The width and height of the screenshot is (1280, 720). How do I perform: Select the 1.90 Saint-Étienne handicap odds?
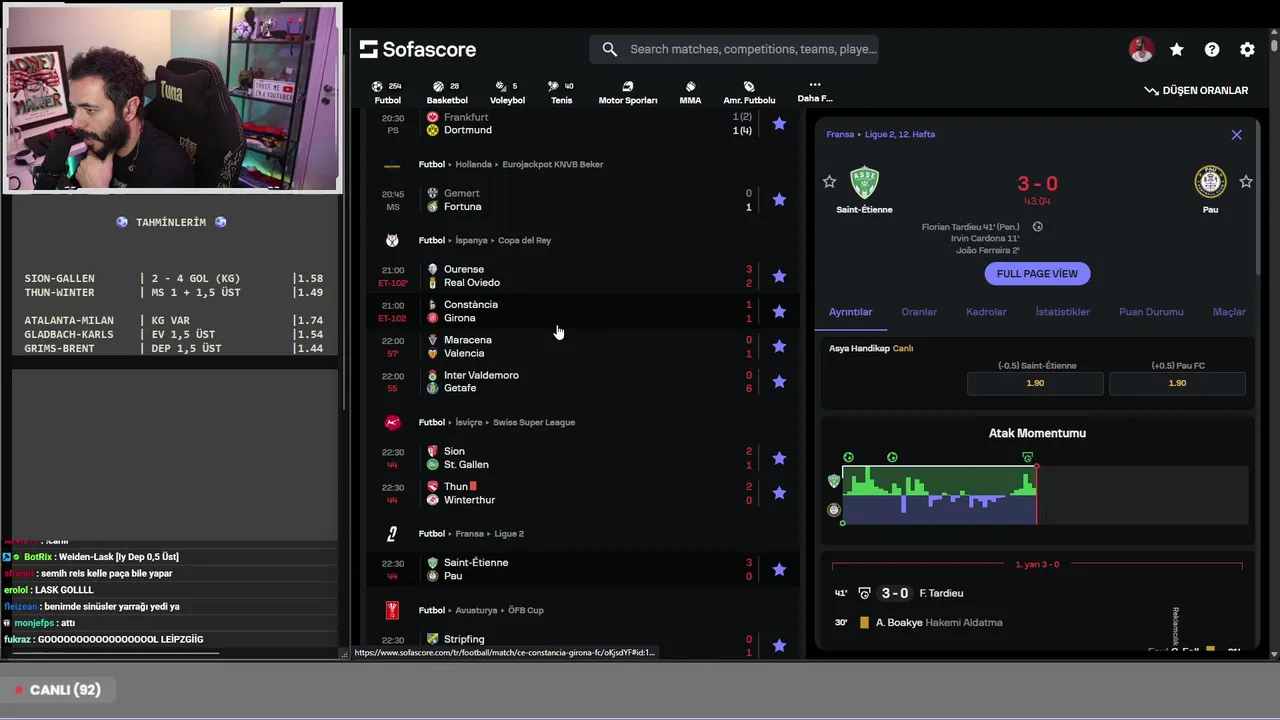(1035, 383)
